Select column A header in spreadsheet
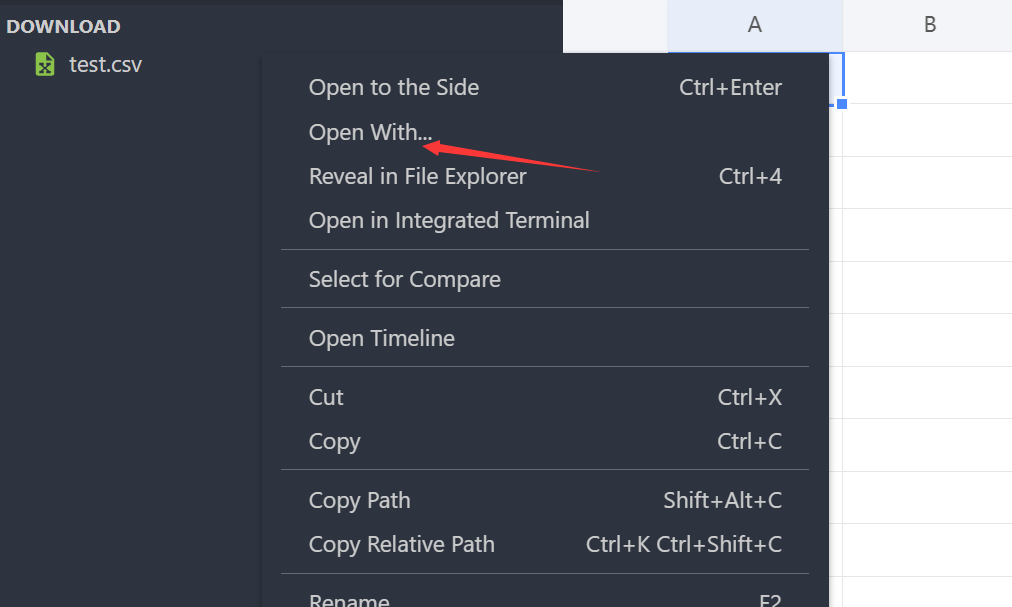 pyautogui.click(x=754, y=27)
